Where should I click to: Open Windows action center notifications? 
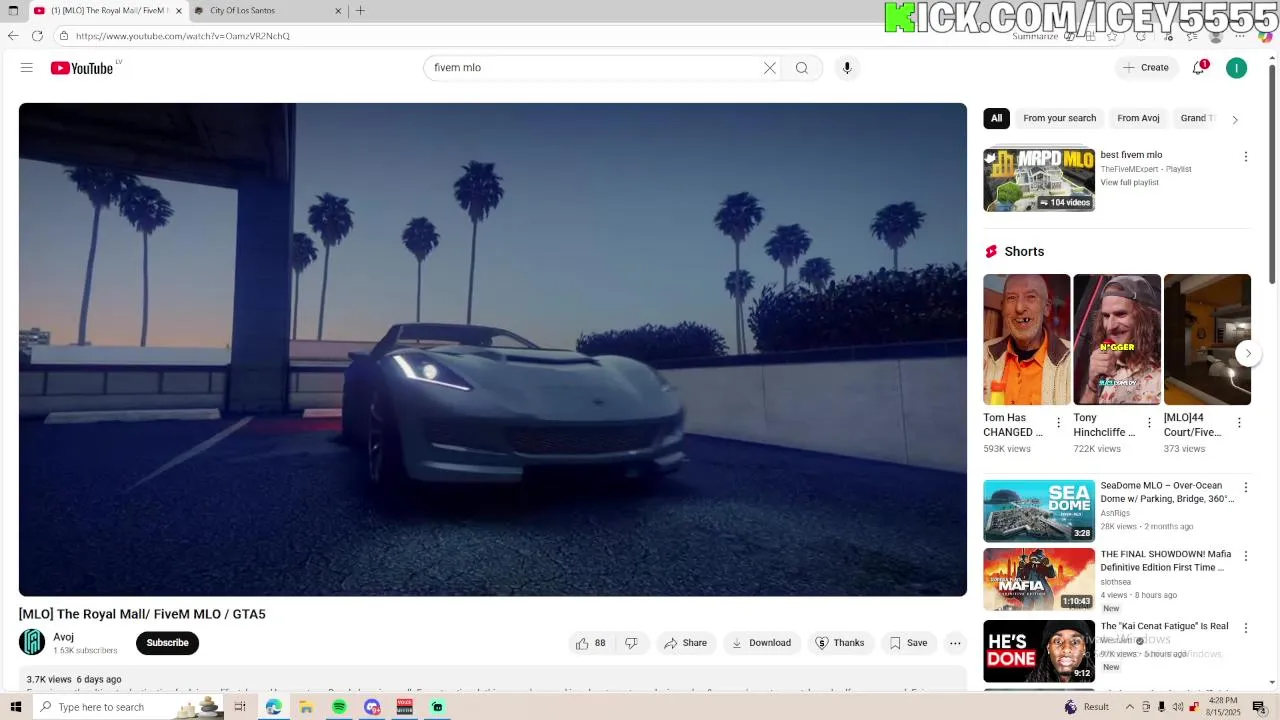pyautogui.click(x=1260, y=707)
